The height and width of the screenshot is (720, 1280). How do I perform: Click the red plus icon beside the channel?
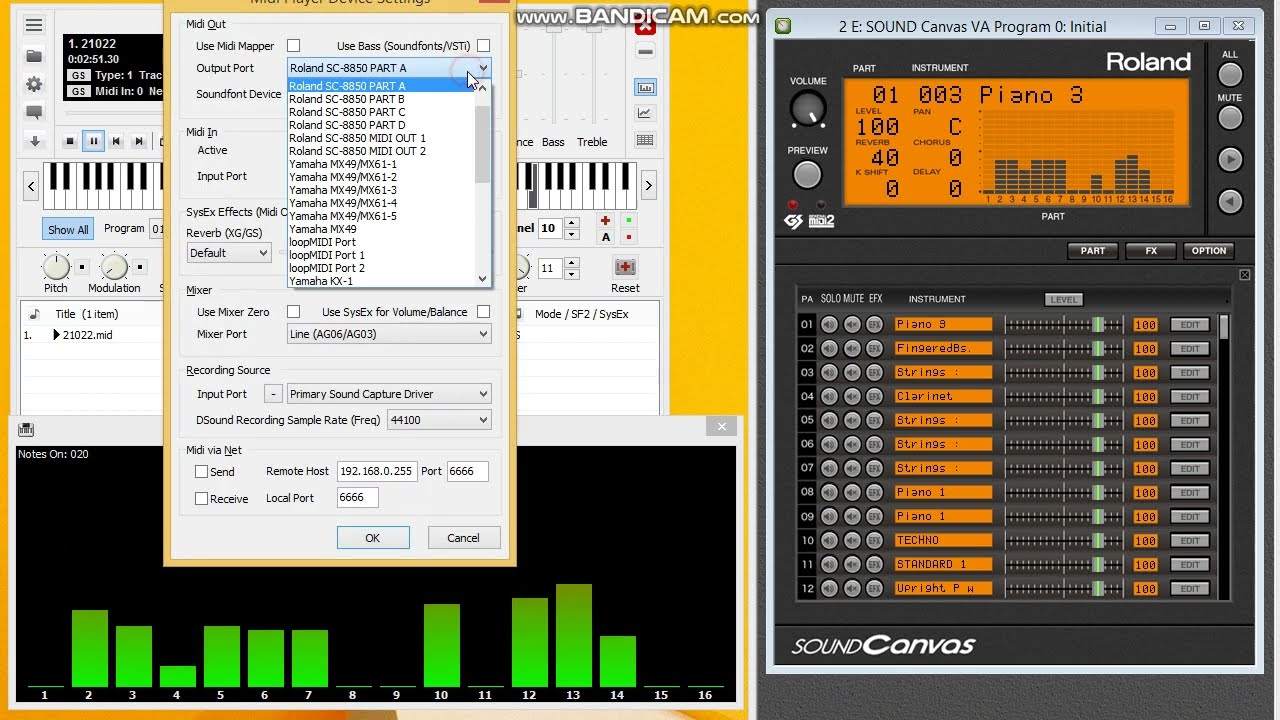tap(605, 220)
